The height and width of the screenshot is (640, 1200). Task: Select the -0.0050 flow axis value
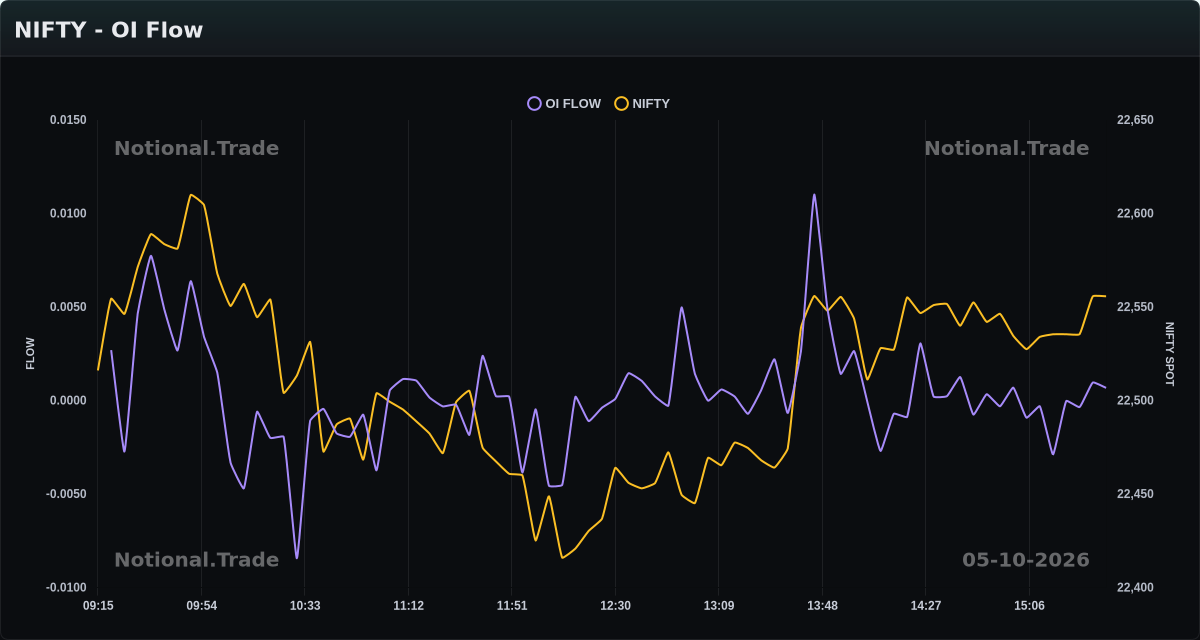pos(66,494)
